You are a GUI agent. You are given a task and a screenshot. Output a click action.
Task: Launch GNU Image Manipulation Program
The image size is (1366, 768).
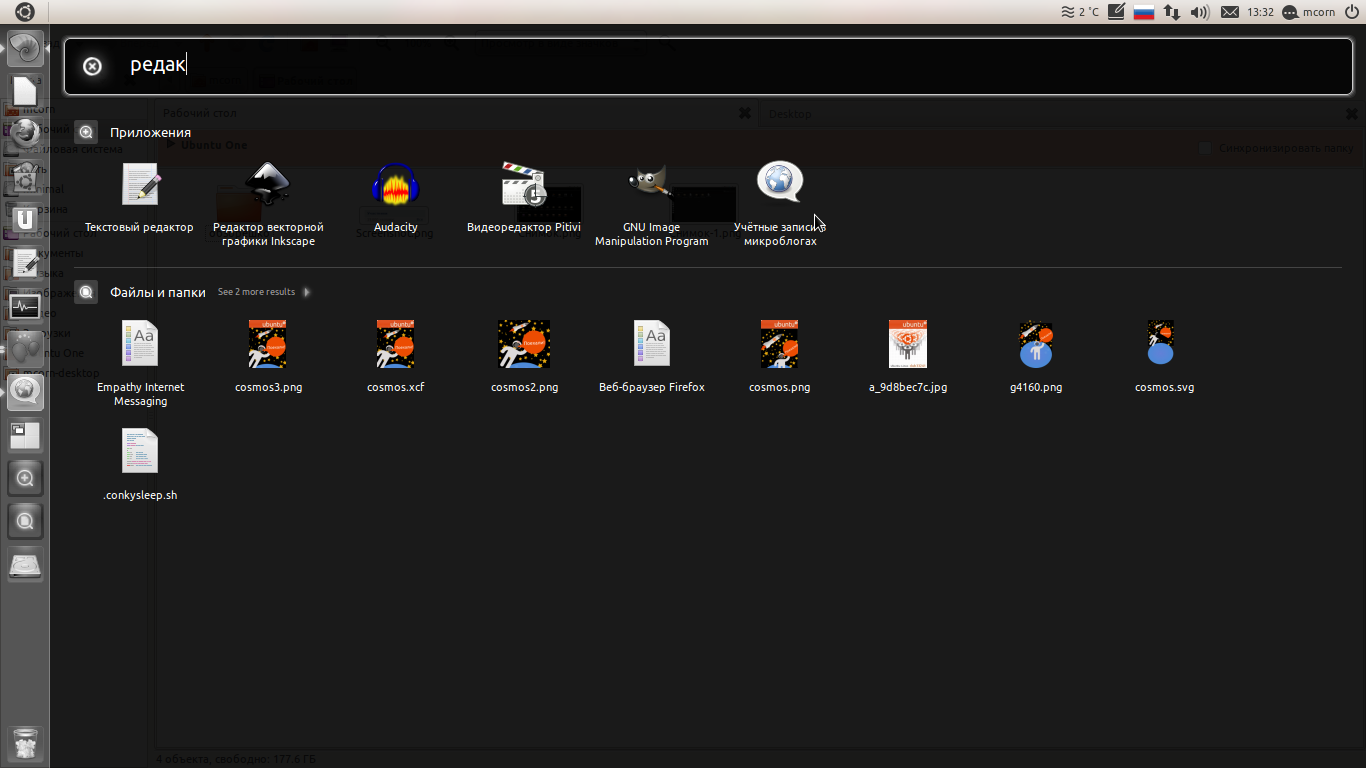pyautogui.click(x=652, y=205)
